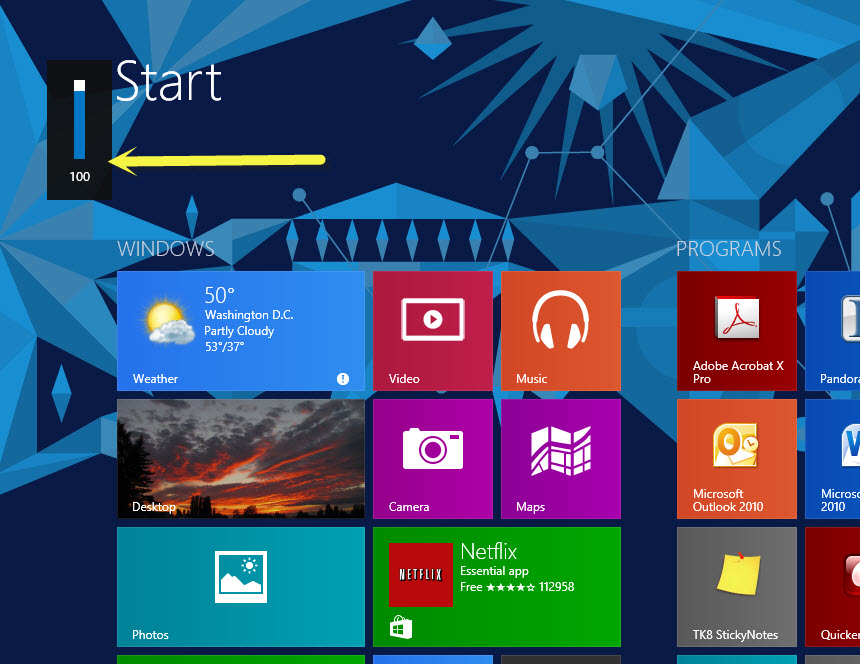Click the Partly Cloudy forecast text

tap(239, 331)
